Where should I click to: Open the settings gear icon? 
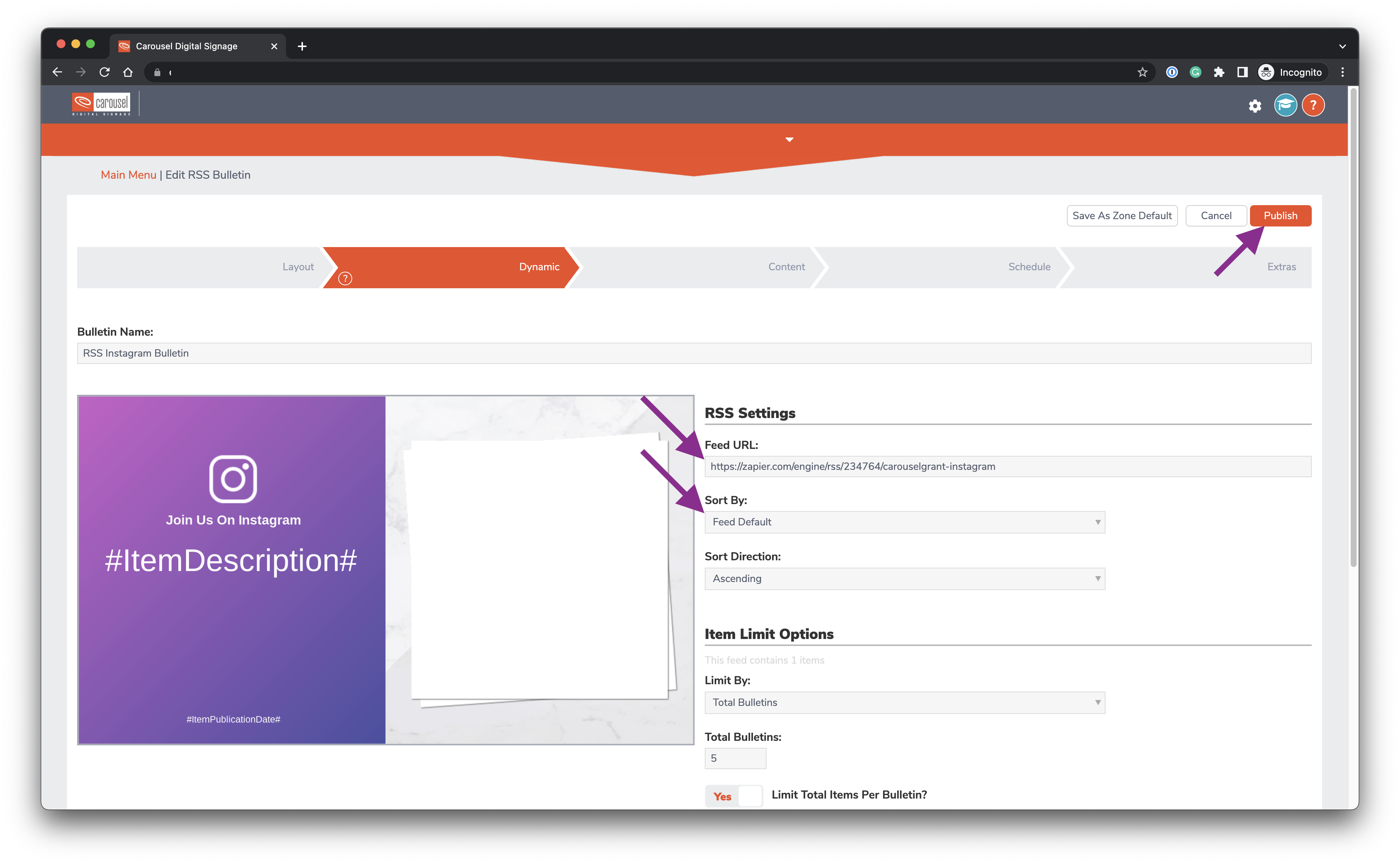click(1255, 106)
